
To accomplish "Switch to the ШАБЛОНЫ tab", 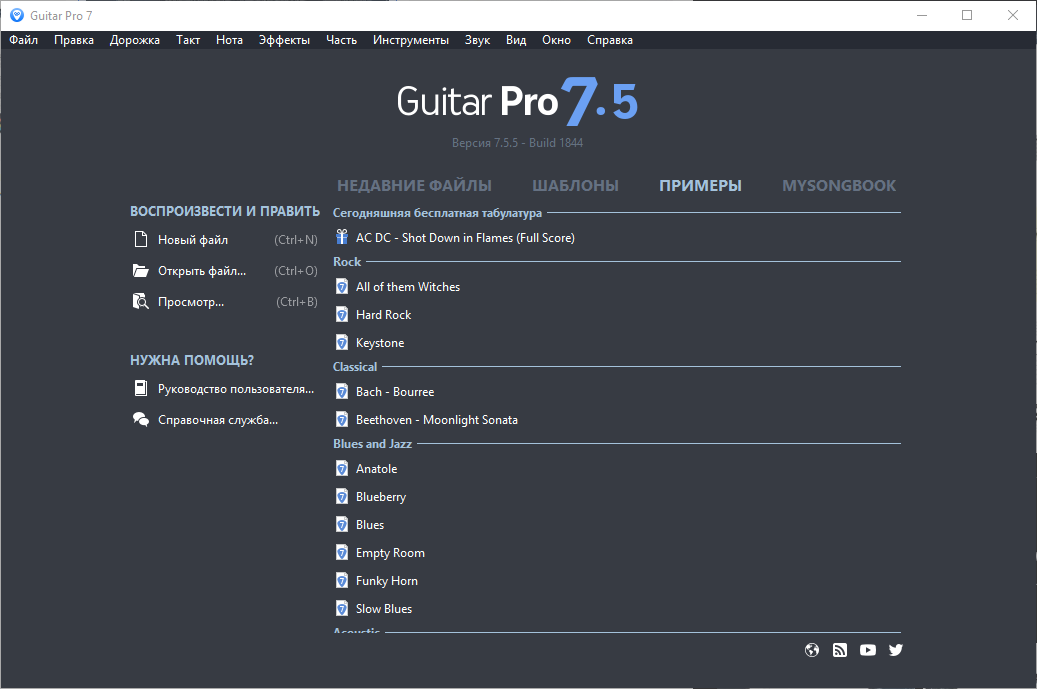I will point(575,186).
